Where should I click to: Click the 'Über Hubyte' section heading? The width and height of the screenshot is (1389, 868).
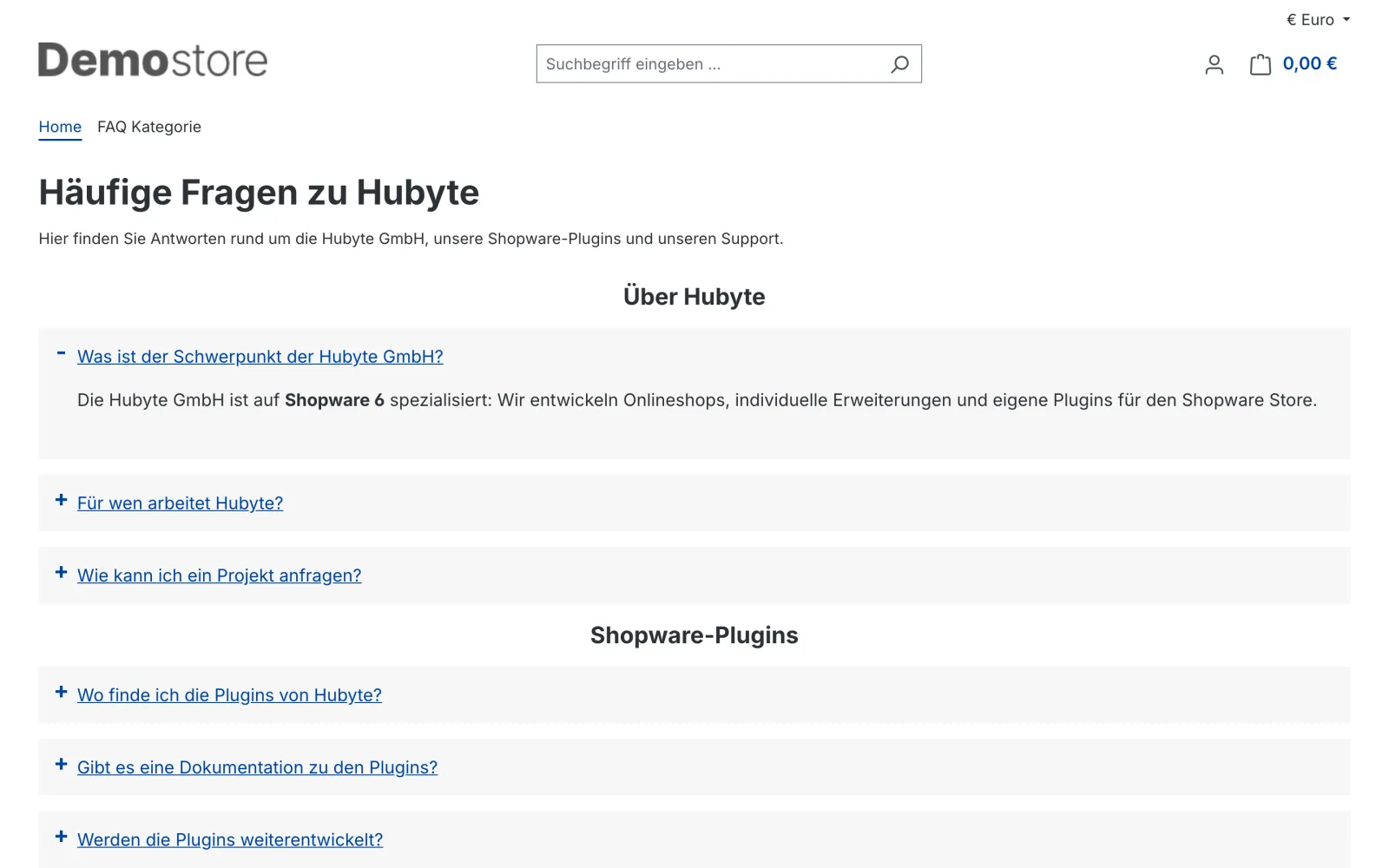click(694, 297)
